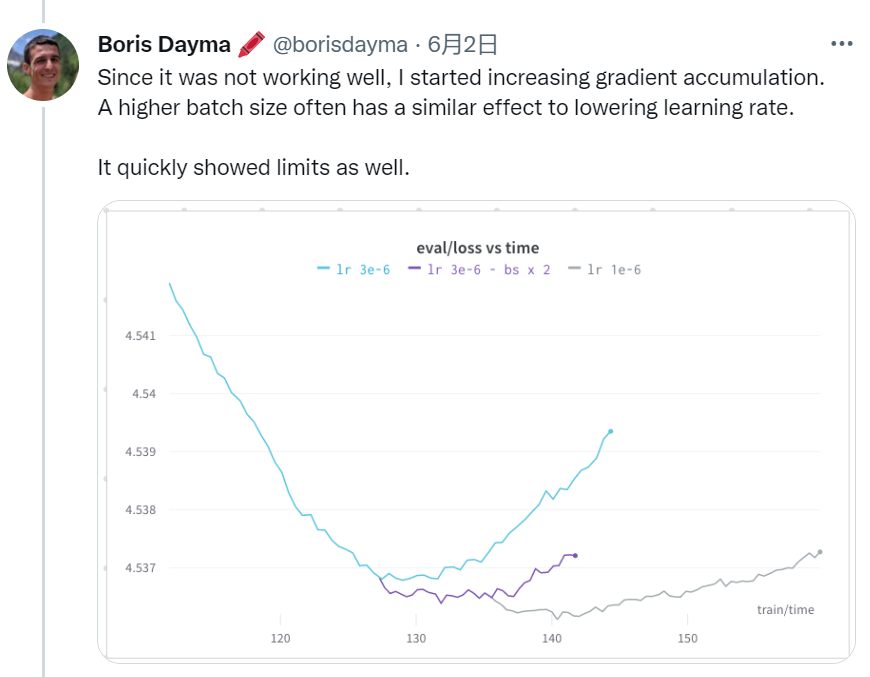Click the train/time axis label
This screenshot has width=870, height=677.
click(785, 609)
